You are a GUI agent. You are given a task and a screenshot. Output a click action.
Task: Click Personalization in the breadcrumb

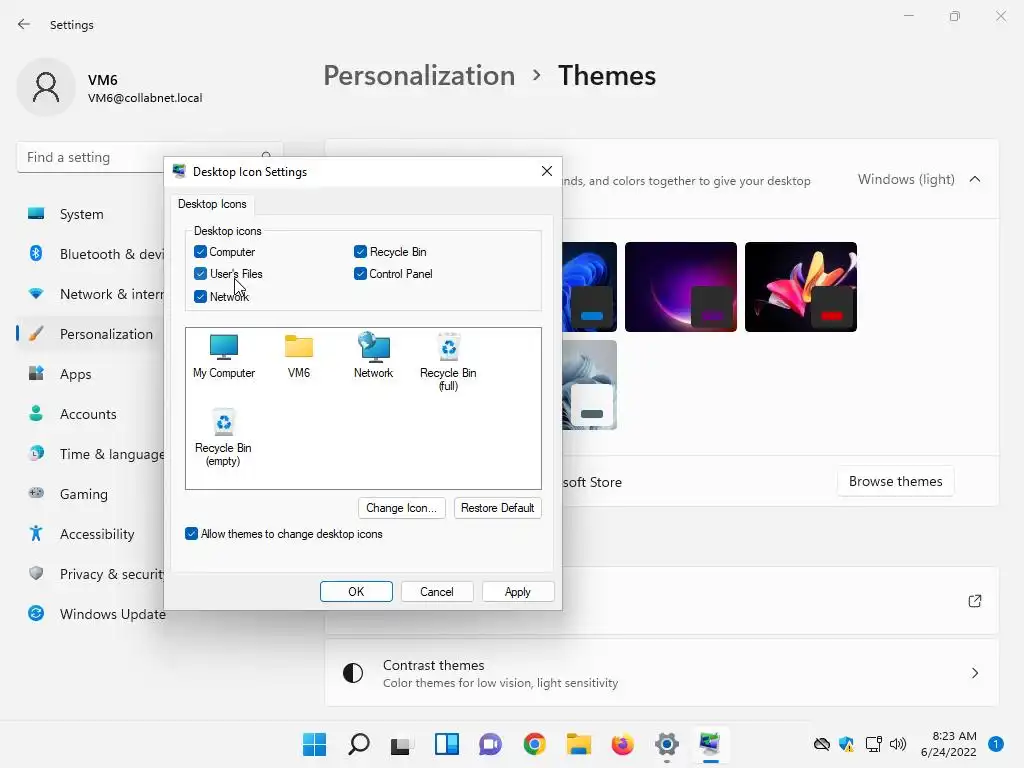419,76
